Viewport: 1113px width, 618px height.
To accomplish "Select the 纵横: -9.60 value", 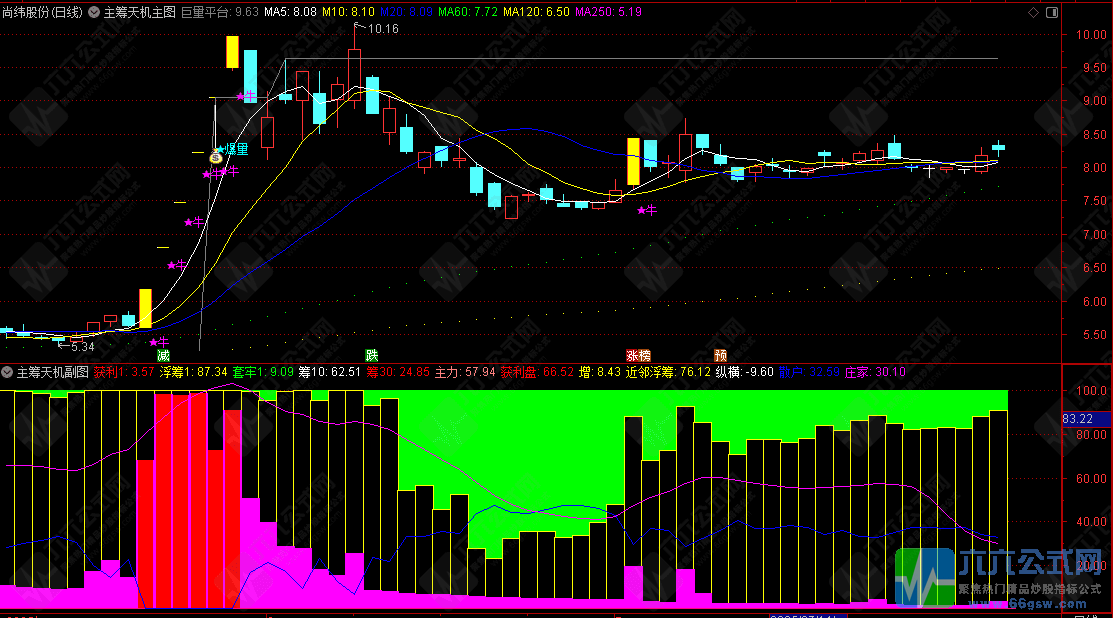I will [744, 372].
